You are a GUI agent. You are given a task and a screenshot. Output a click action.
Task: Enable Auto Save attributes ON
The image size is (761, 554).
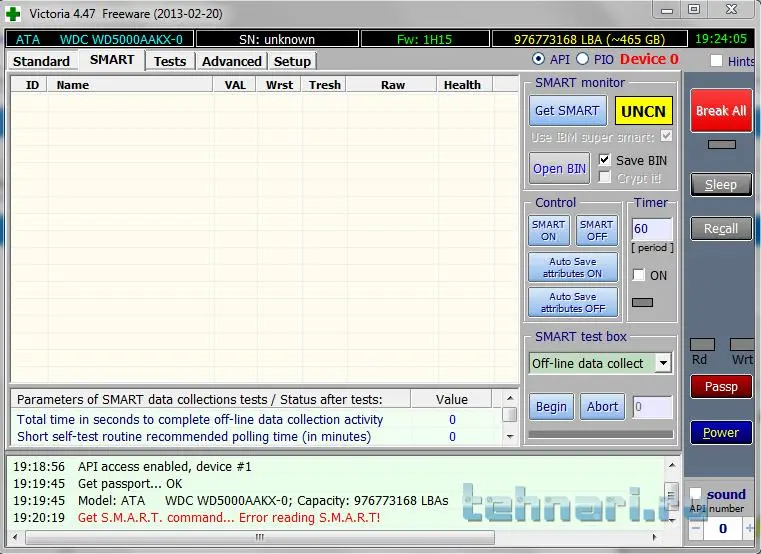click(x=573, y=267)
